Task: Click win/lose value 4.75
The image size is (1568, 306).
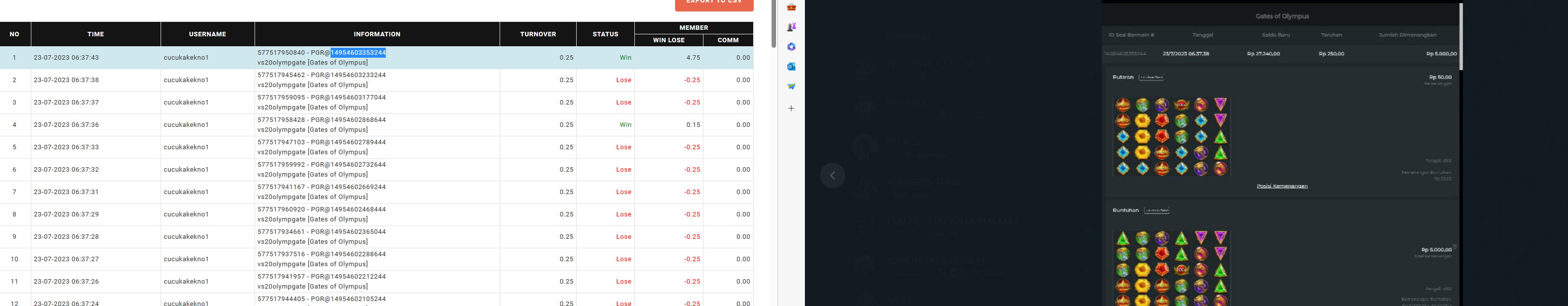Action: tap(693, 57)
